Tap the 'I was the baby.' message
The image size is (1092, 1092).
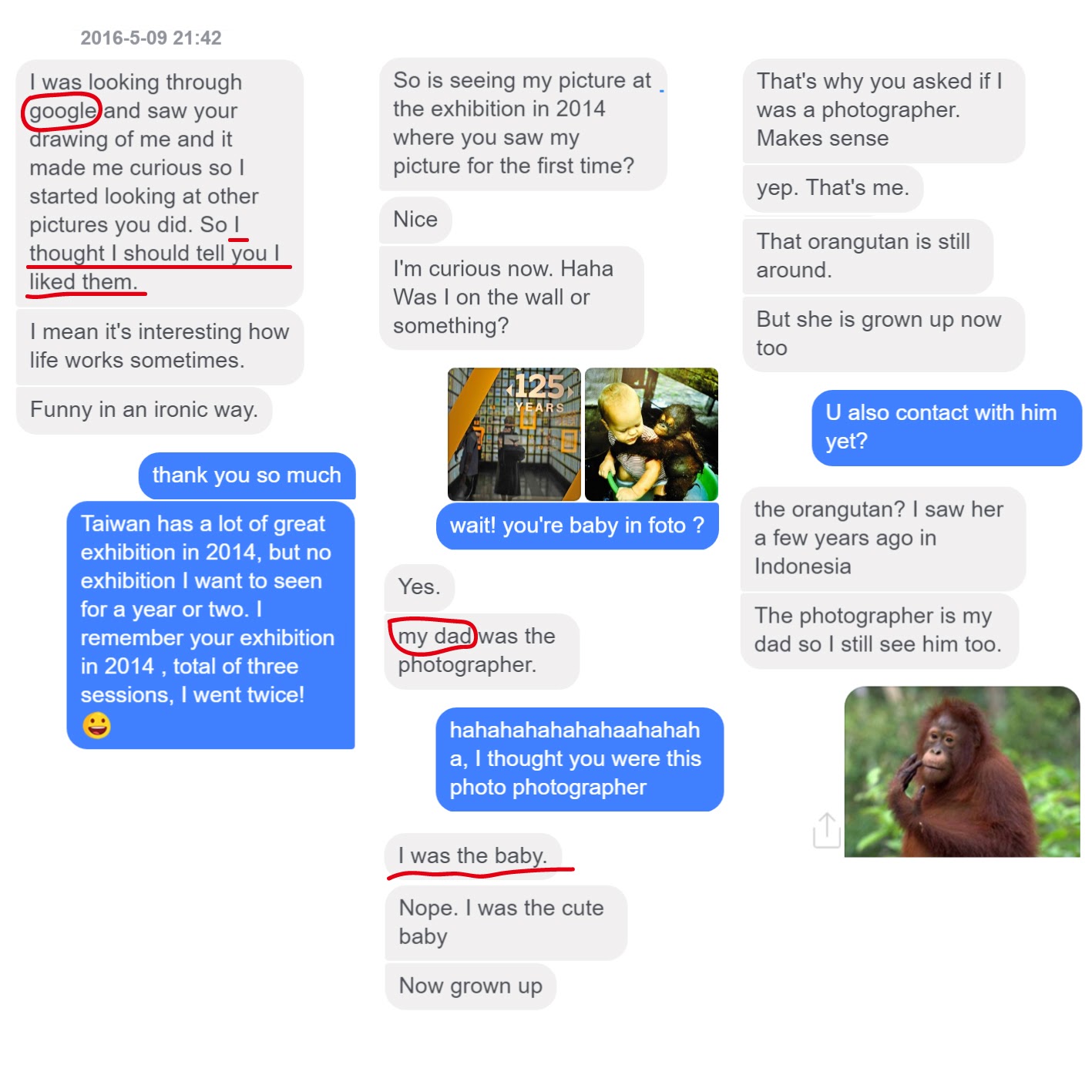(472, 855)
